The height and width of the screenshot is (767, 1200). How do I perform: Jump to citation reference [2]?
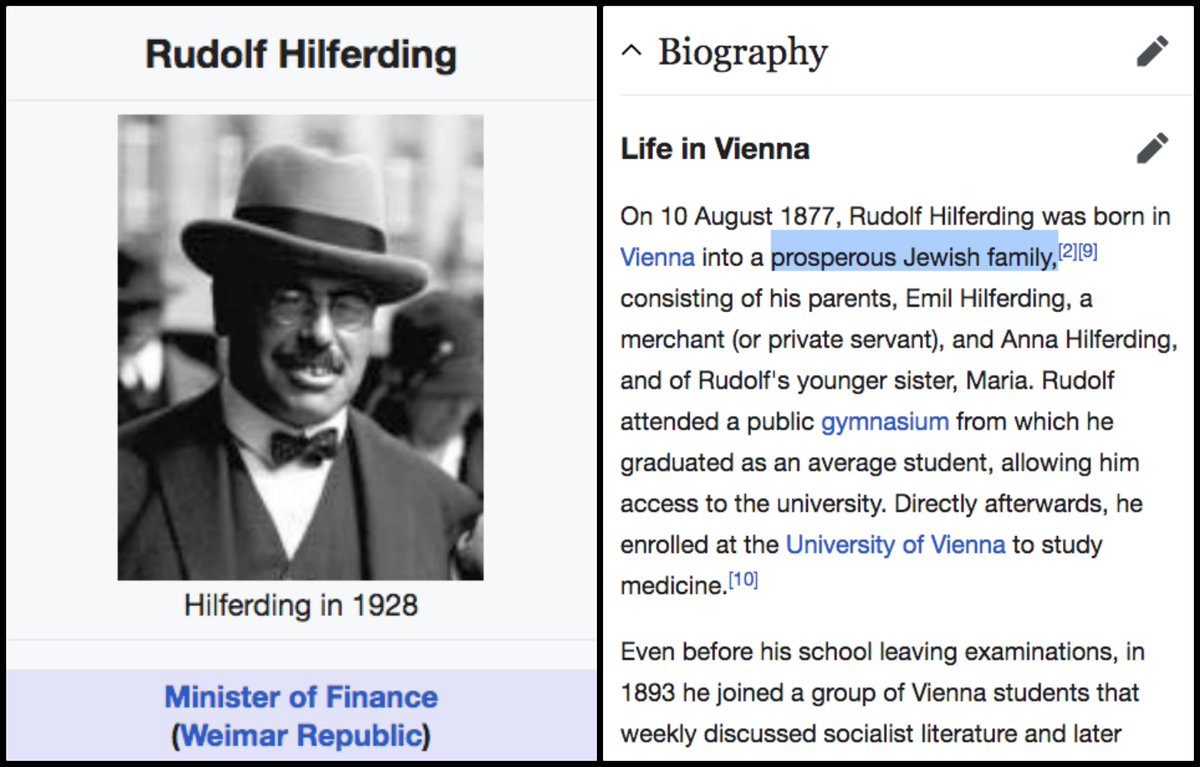(x=1067, y=253)
